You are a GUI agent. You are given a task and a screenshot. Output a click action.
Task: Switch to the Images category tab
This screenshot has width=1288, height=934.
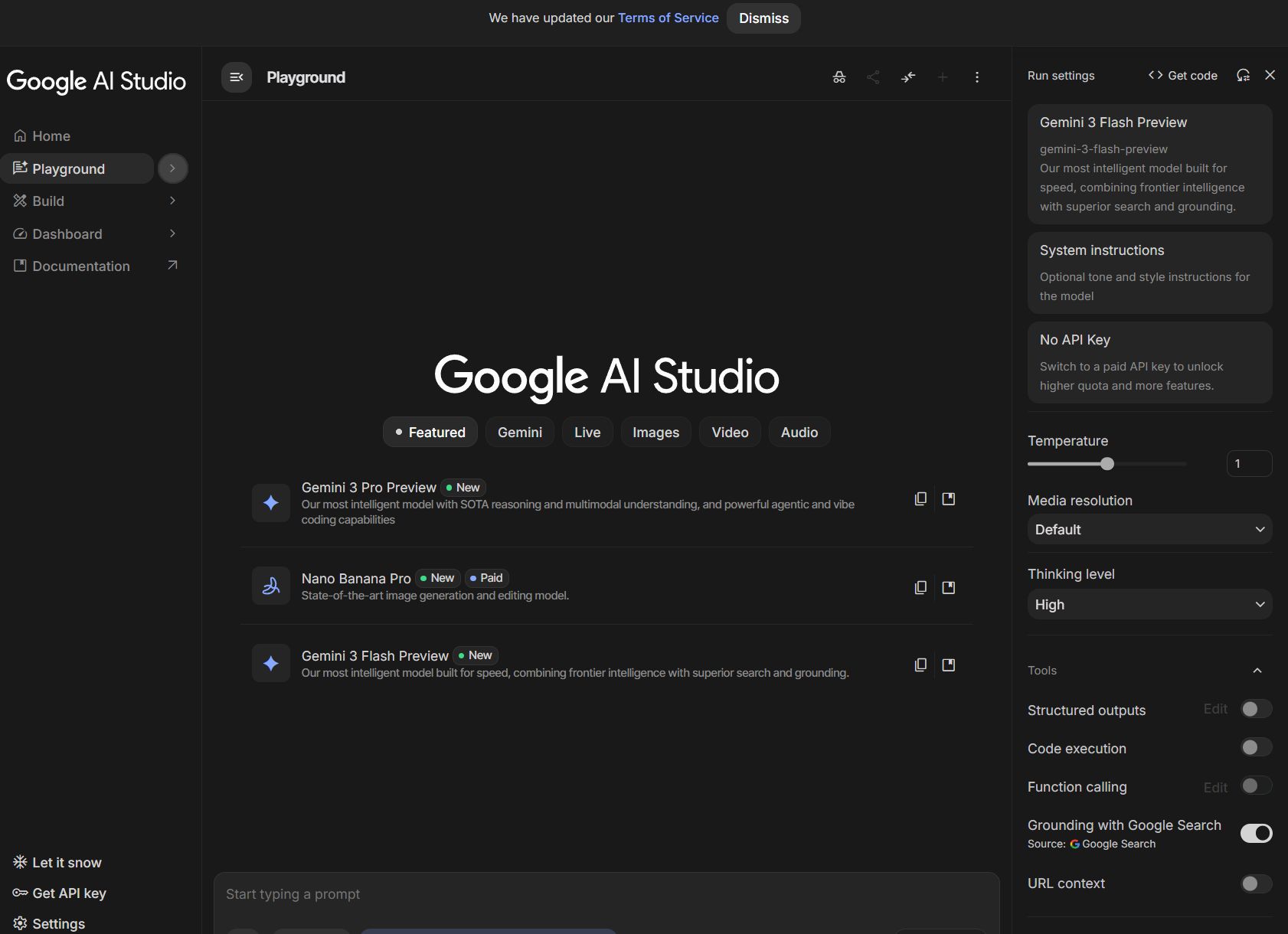[655, 432]
